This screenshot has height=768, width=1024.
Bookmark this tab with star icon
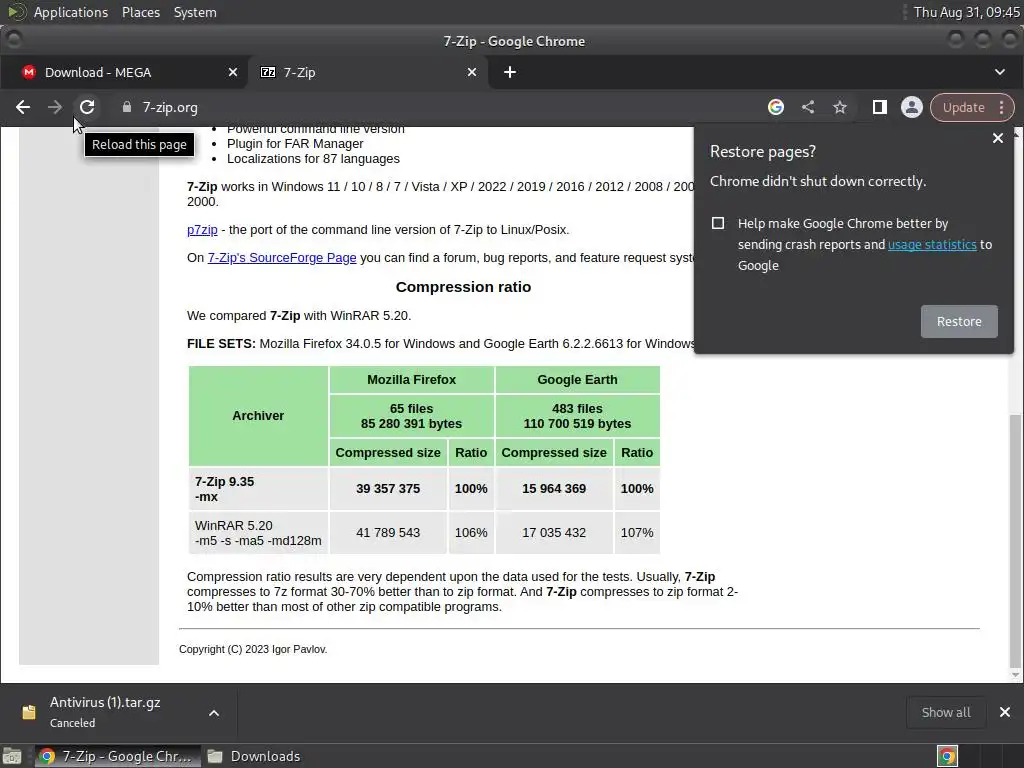tap(840, 107)
